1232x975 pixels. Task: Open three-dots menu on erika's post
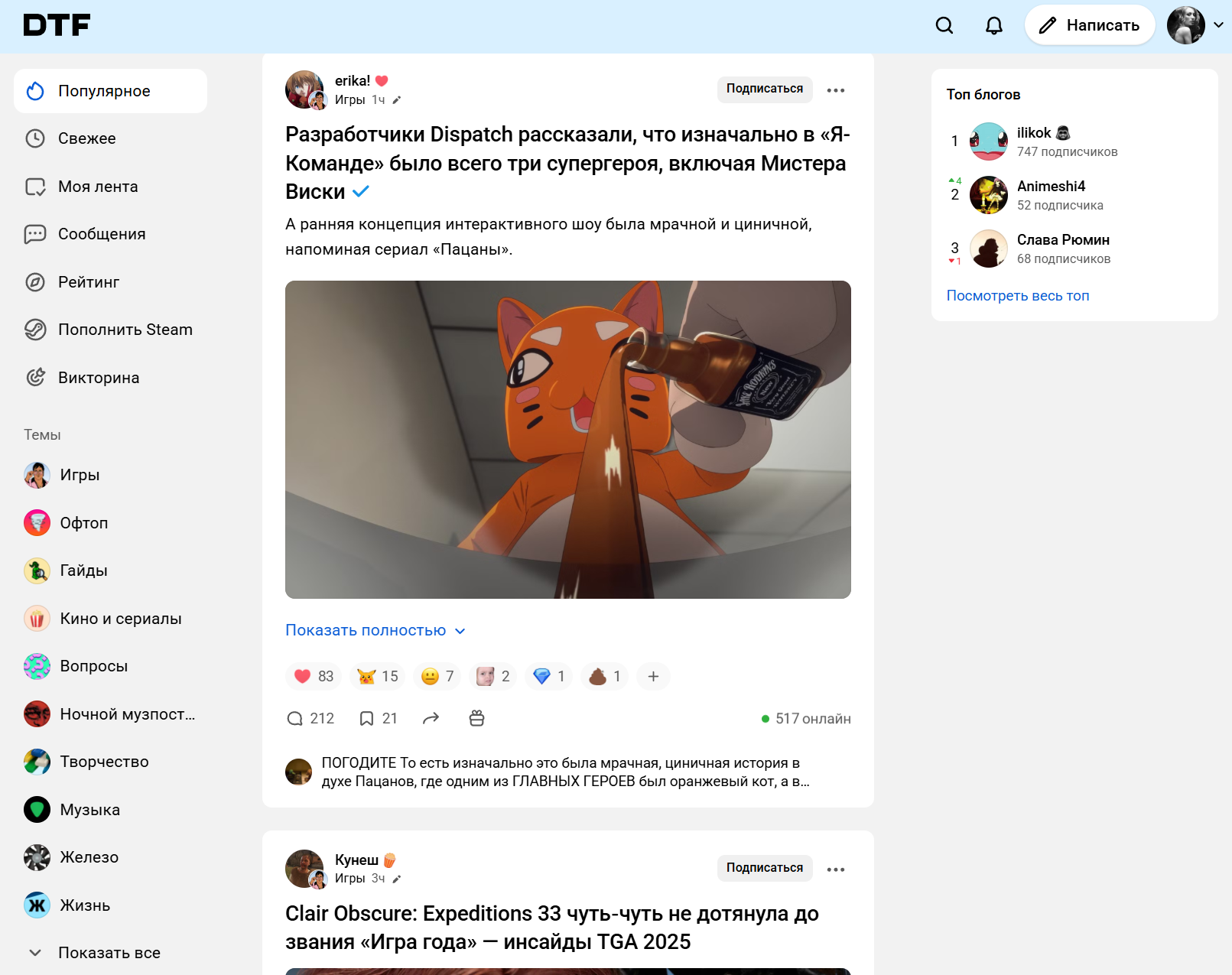click(836, 90)
